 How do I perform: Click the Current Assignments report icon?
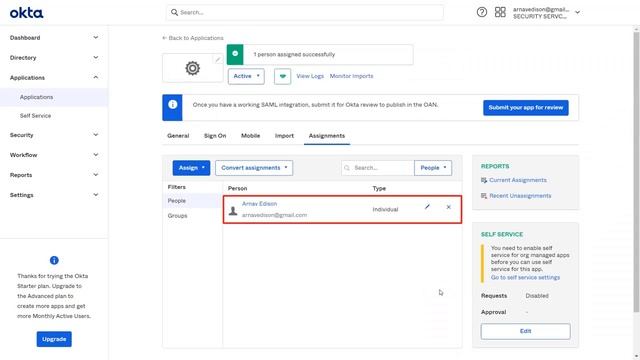pyautogui.click(x=484, y=180)
